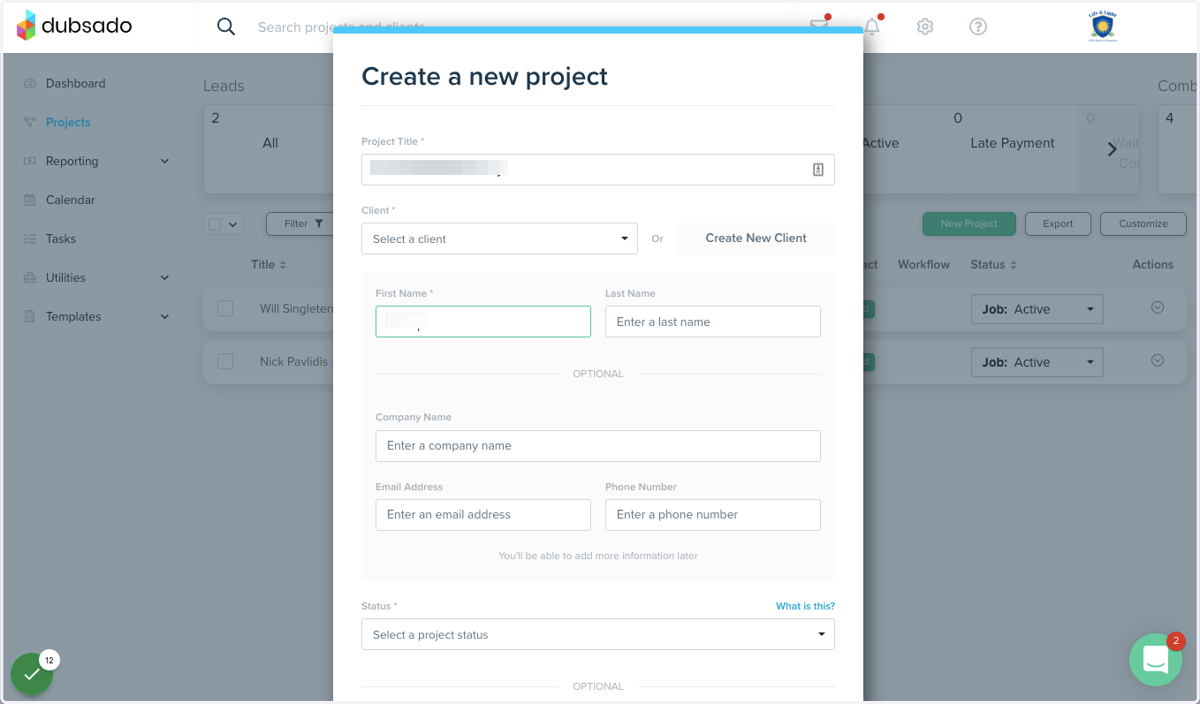Viewport: 1200px width, 704px height.
Task: Open the Reporting menu item
Action: point(72,161)
